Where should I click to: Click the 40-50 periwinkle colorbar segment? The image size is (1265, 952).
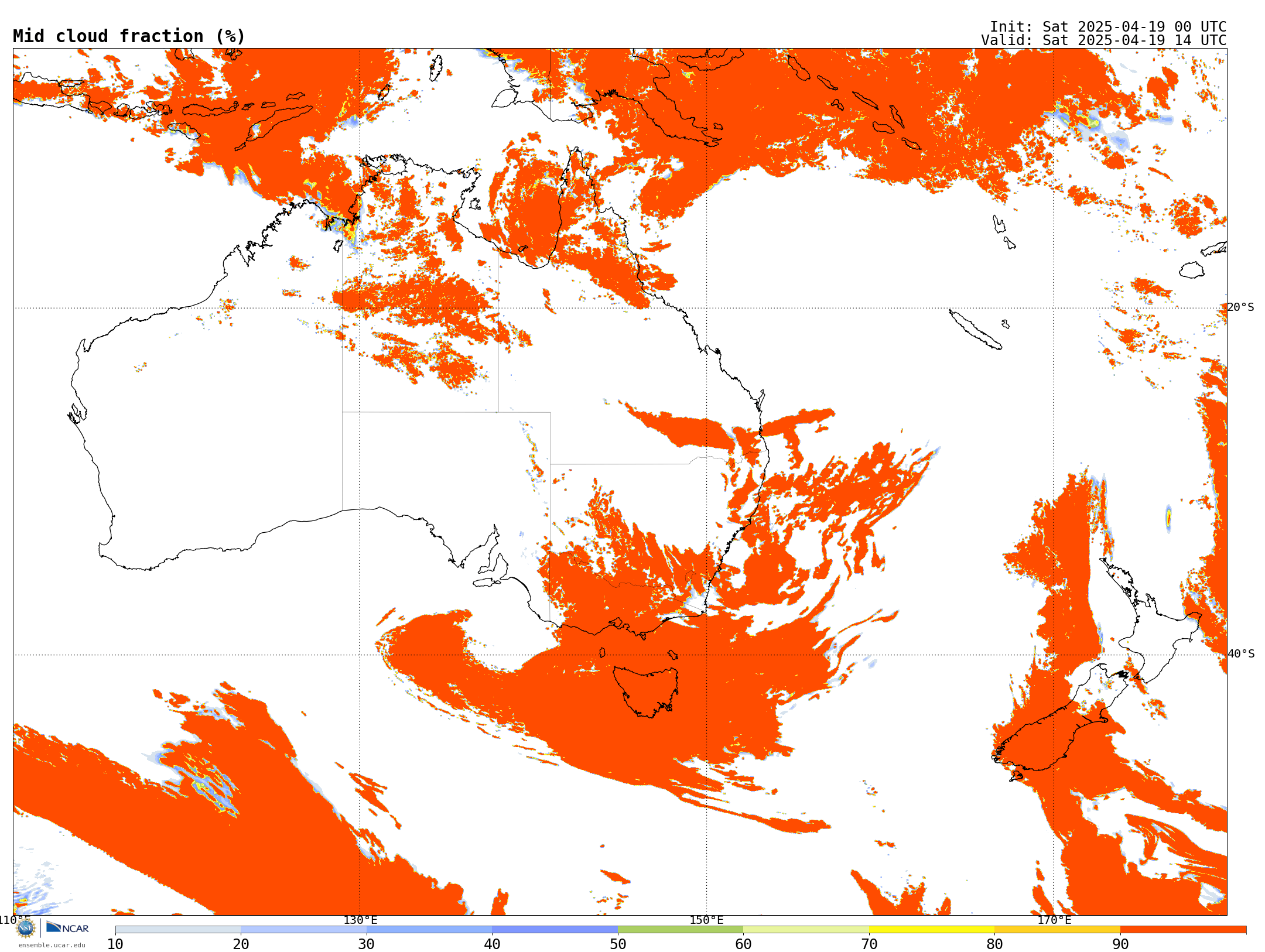tap(555, 930)
